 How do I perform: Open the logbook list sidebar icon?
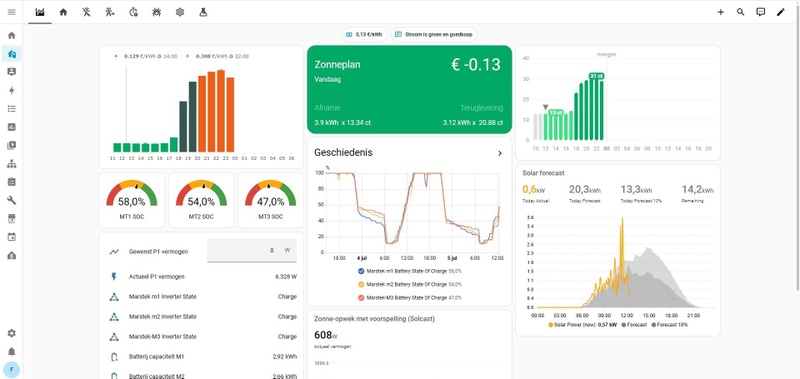point(12,109)
